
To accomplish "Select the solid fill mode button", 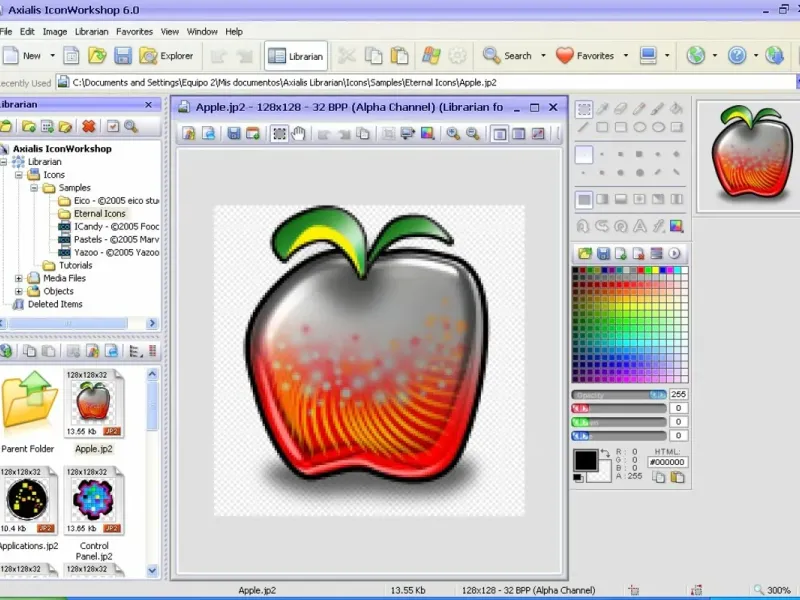I will (x=584, y=199).
